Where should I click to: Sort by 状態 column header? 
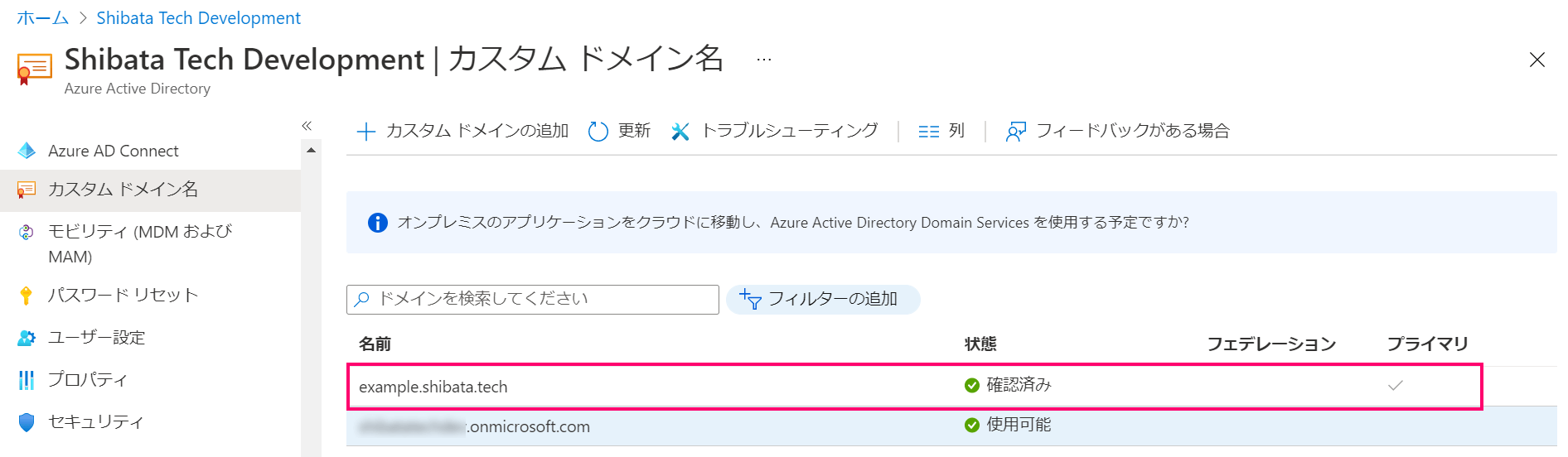click(980, 344)
